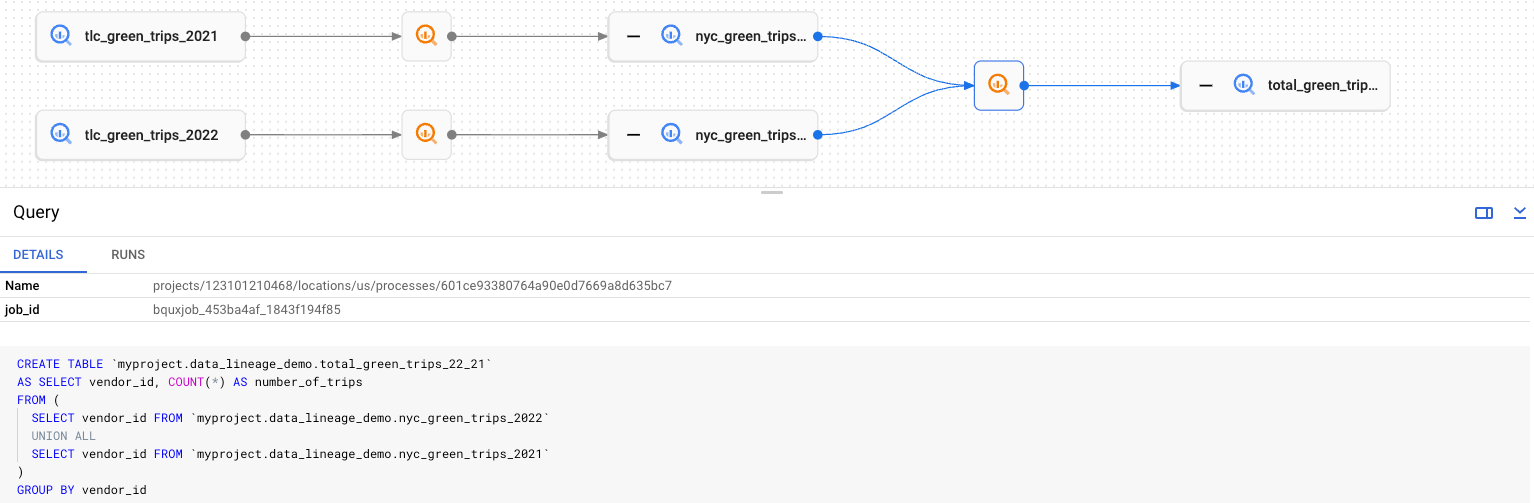This screenshot has height=503, width=1534.
Task: Select the tlc_green_trips_2021 node label
Action: pyautogui.click(x=152, y=36)
